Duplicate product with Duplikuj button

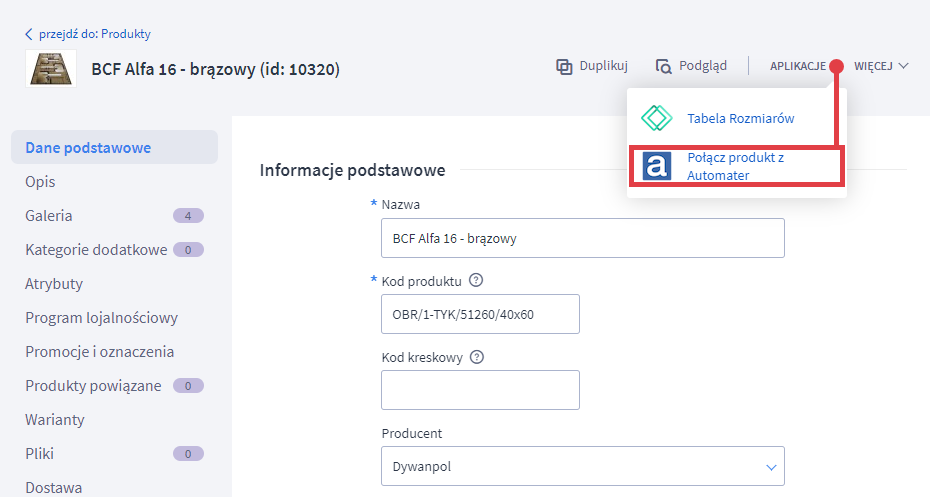(592, 66)
